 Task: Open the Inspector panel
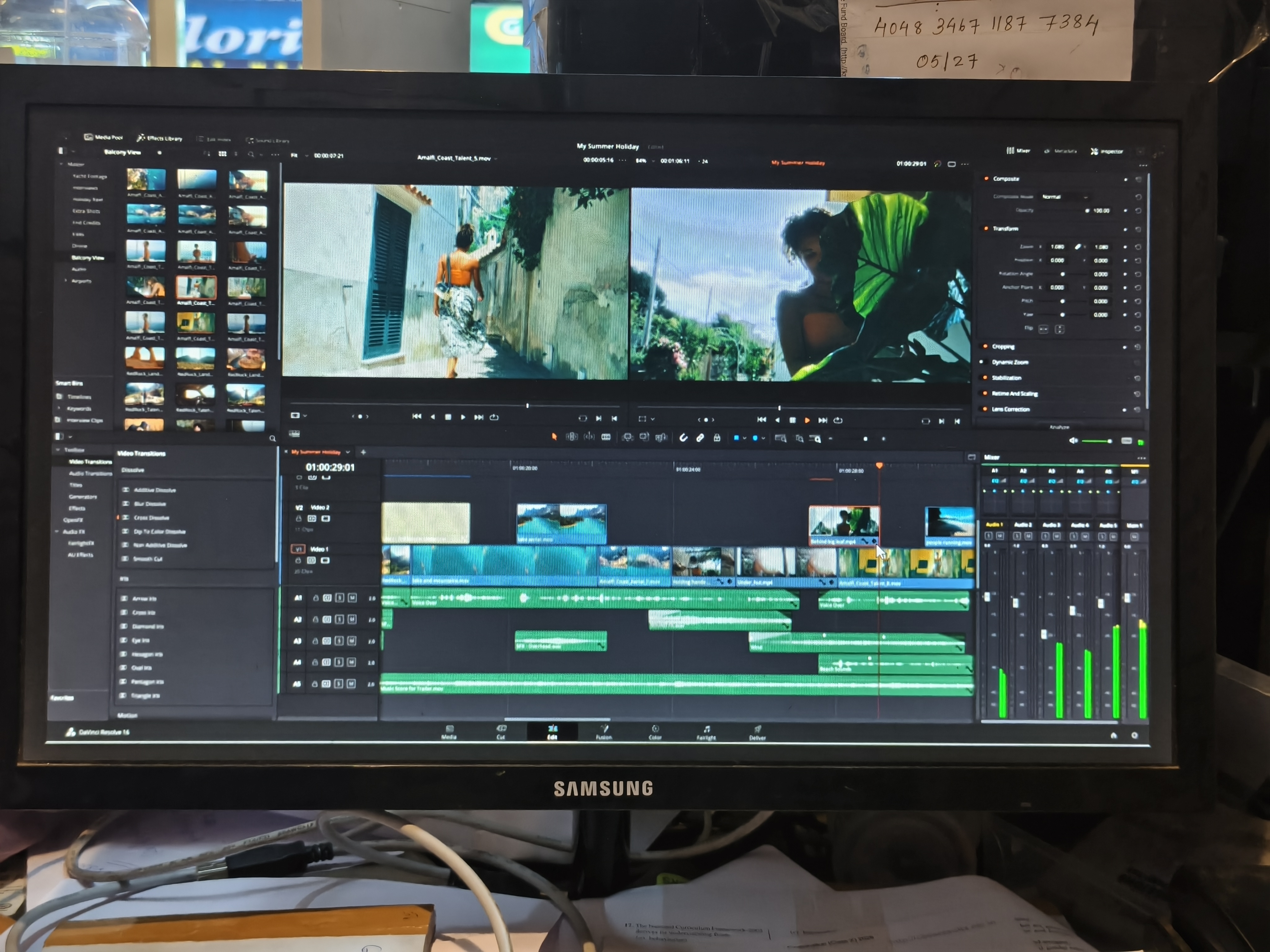(1106, 152)
